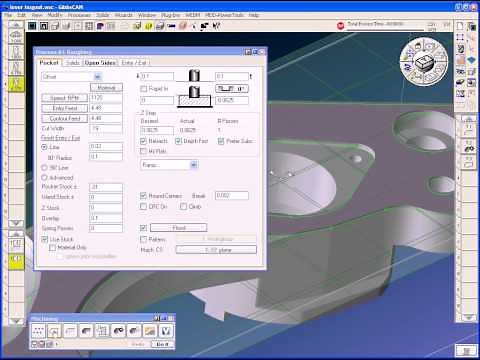This screenshot has height=360, width=480.
Task: Select the Advanced radio button
Action: 44,178
